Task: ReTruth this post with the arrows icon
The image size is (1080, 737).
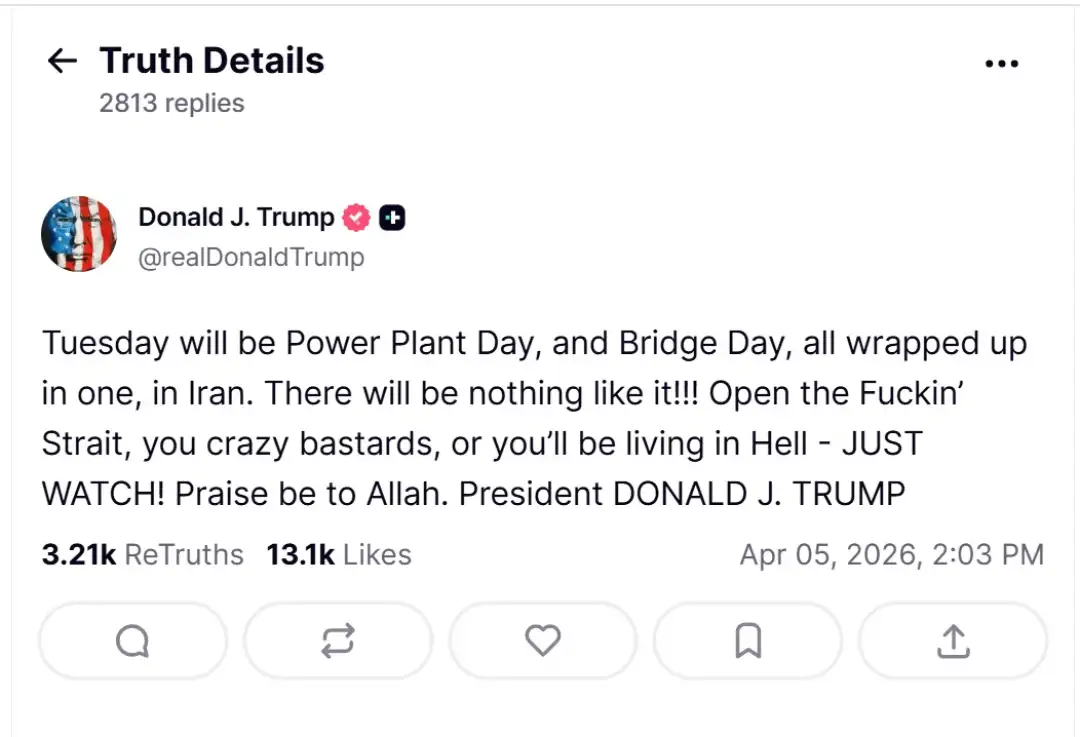Action: tap(338, 641)
